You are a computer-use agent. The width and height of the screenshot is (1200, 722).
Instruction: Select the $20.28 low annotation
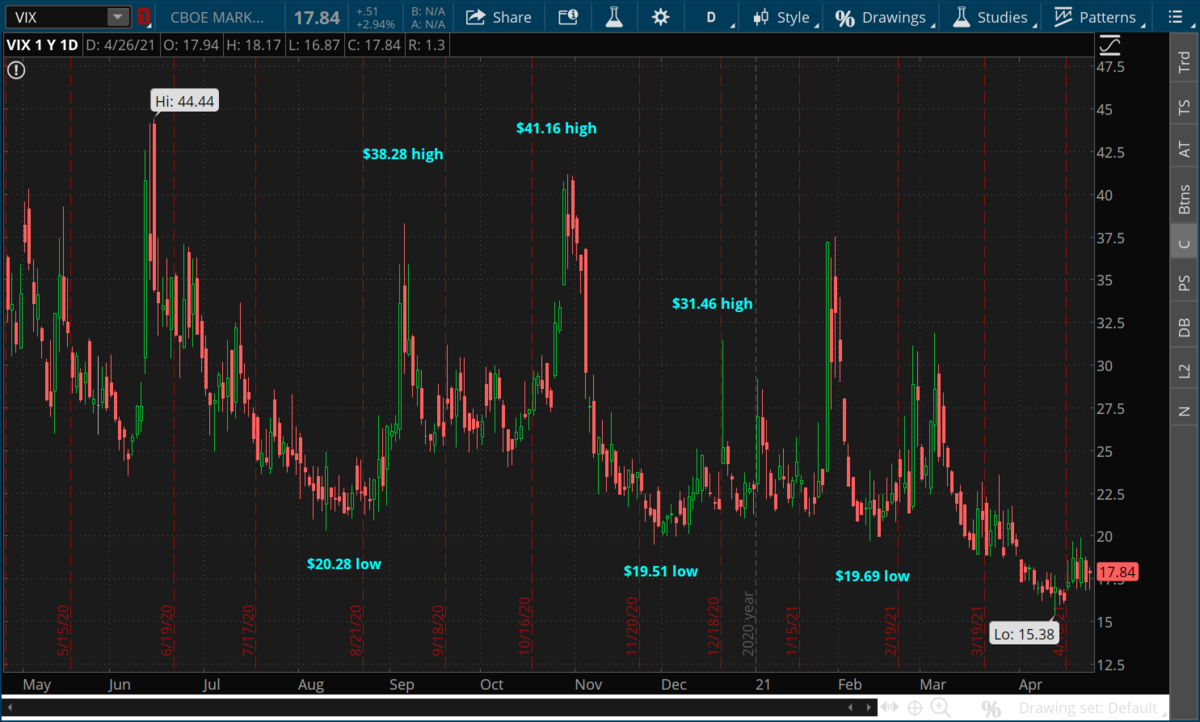coord(344,564)
